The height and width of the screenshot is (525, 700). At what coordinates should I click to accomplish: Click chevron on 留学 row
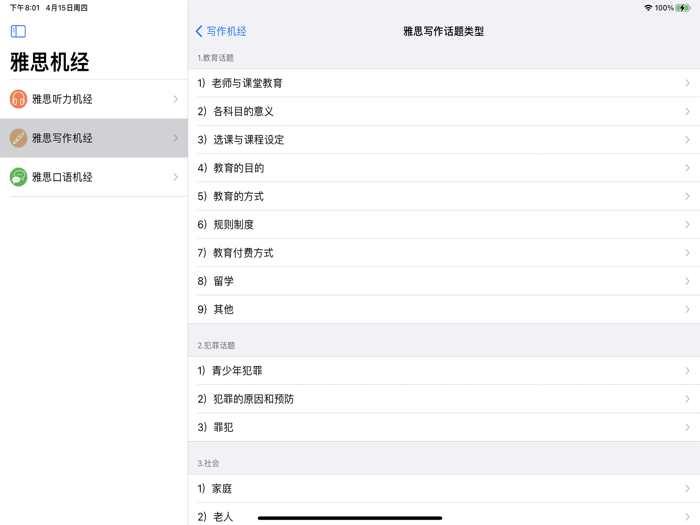[688, 281]
